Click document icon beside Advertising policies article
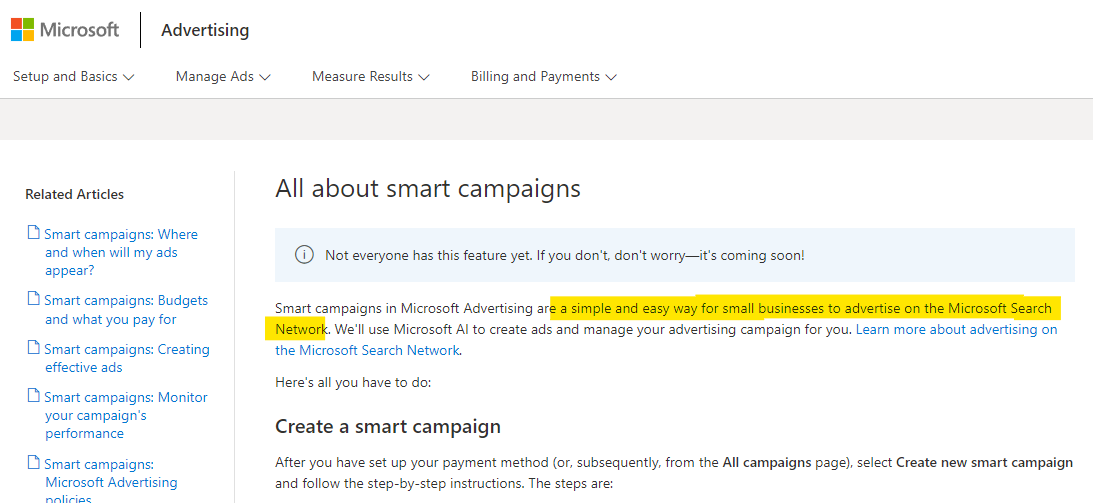Screen dimensions: 1093x503 (x=33, y=463)
